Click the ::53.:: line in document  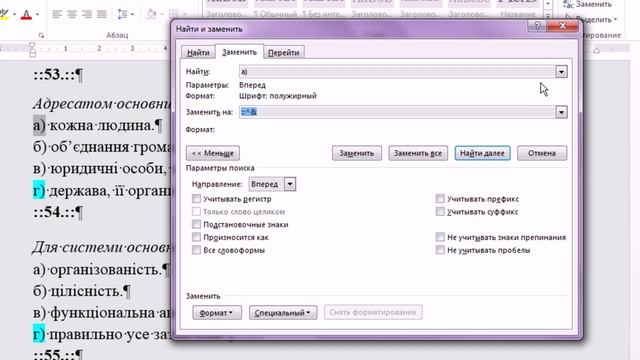coord(58,75)
